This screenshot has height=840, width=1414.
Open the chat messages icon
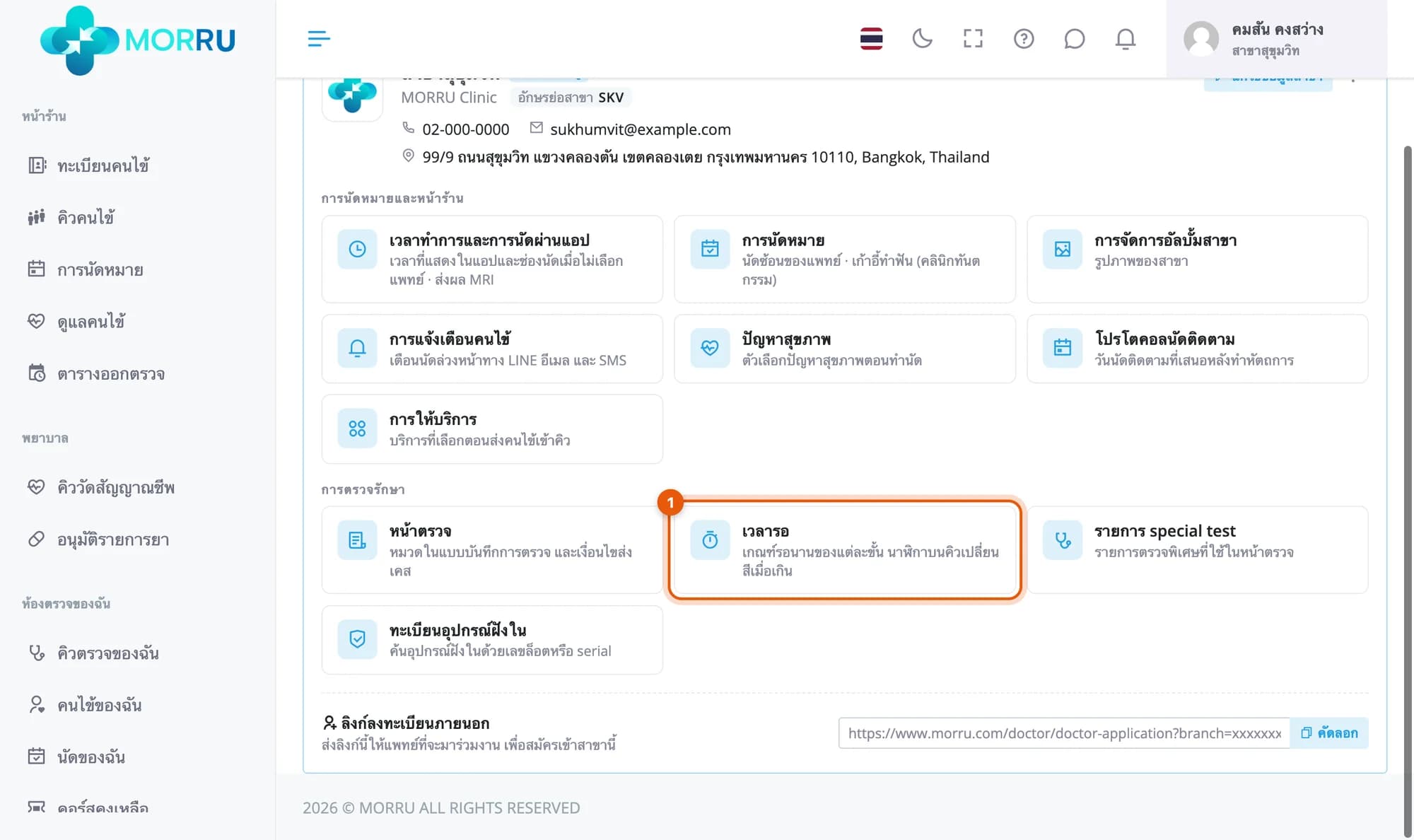(x=1074, y=39)
